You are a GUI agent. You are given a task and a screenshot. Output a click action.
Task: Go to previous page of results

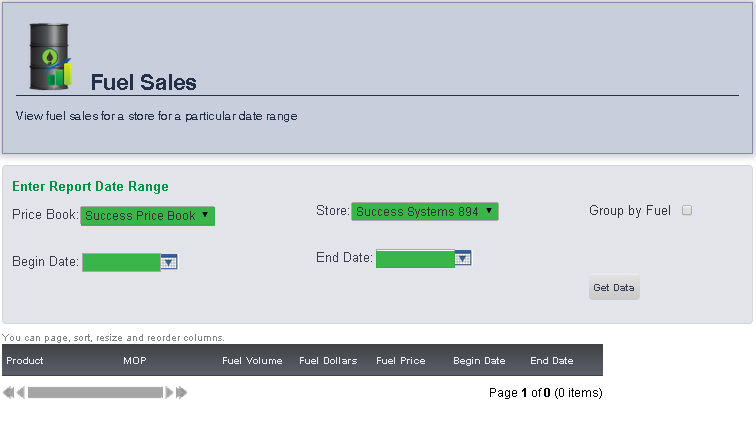tap(21, 393)
